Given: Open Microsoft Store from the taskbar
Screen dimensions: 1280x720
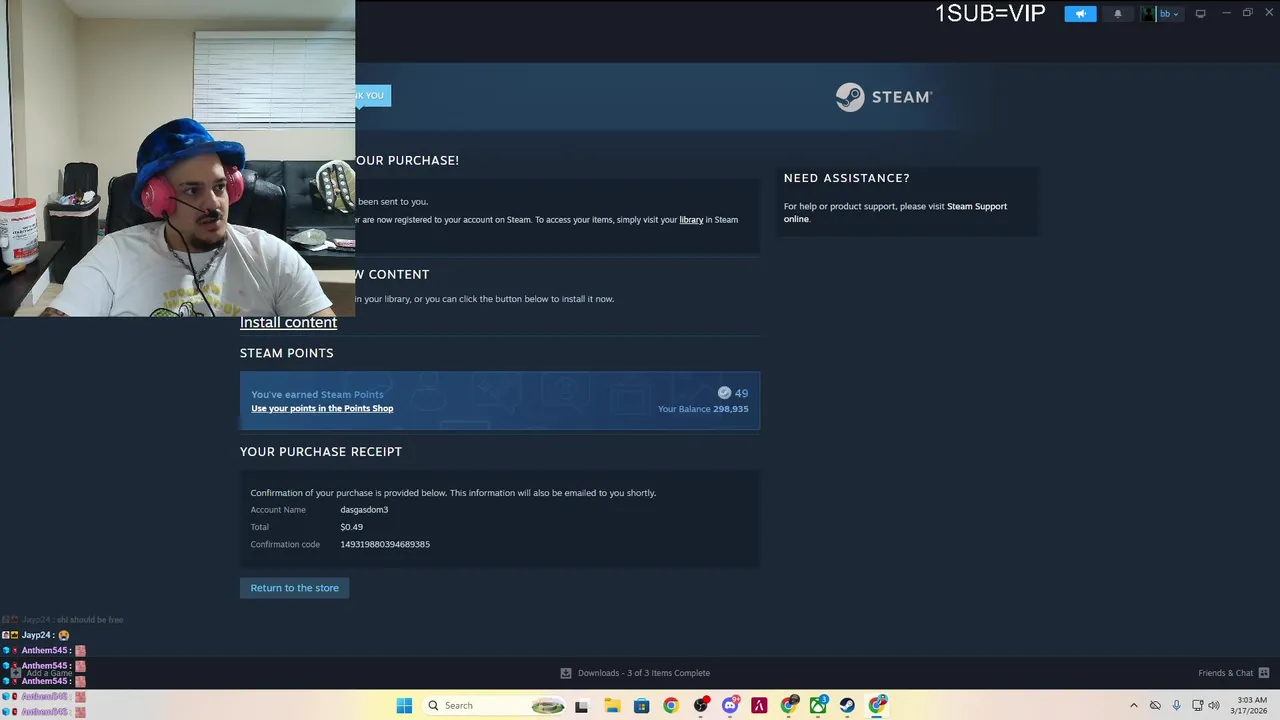Looking at the screenshot, I should [641, 705].
